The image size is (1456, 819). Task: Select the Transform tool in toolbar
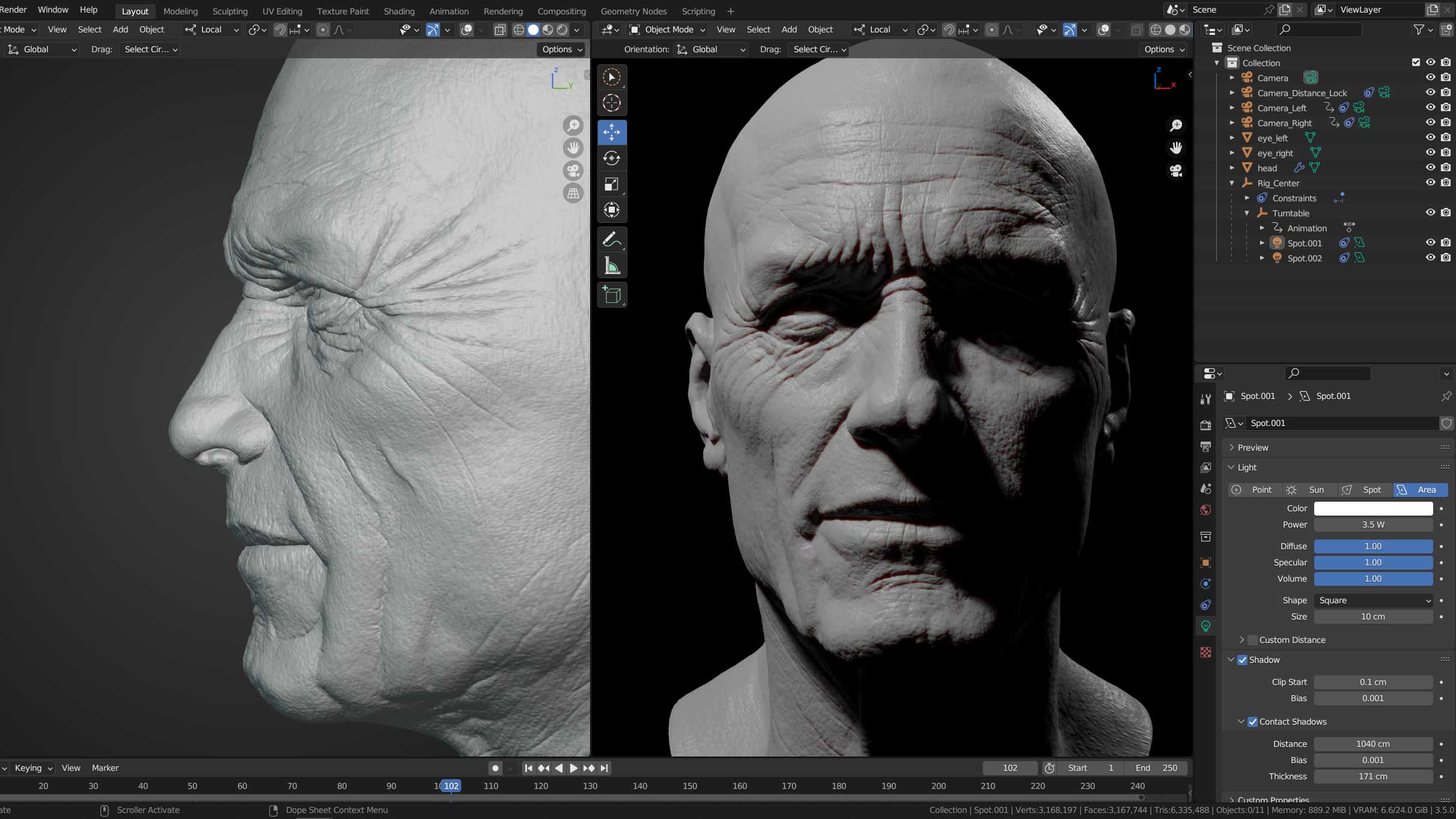click(612, 210)
